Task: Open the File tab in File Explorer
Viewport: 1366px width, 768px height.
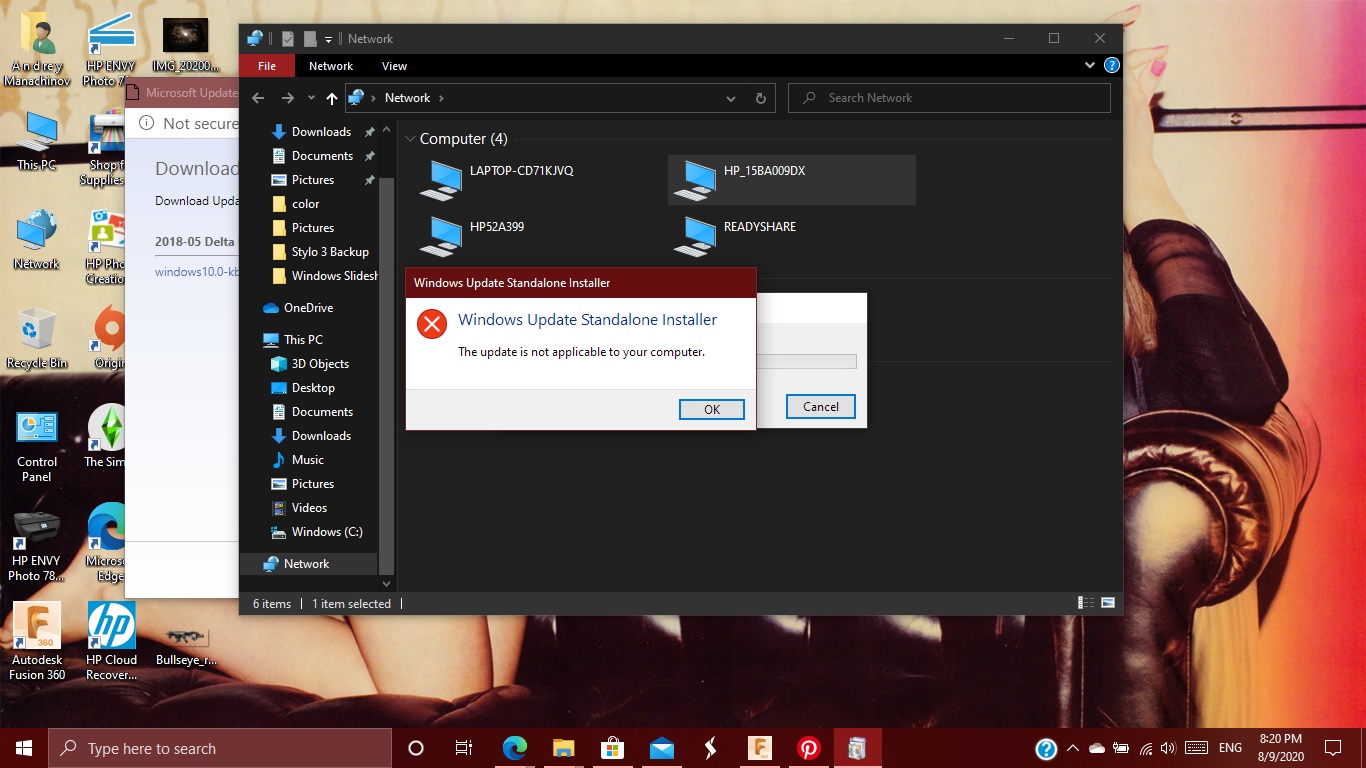Action: point(267,66)
